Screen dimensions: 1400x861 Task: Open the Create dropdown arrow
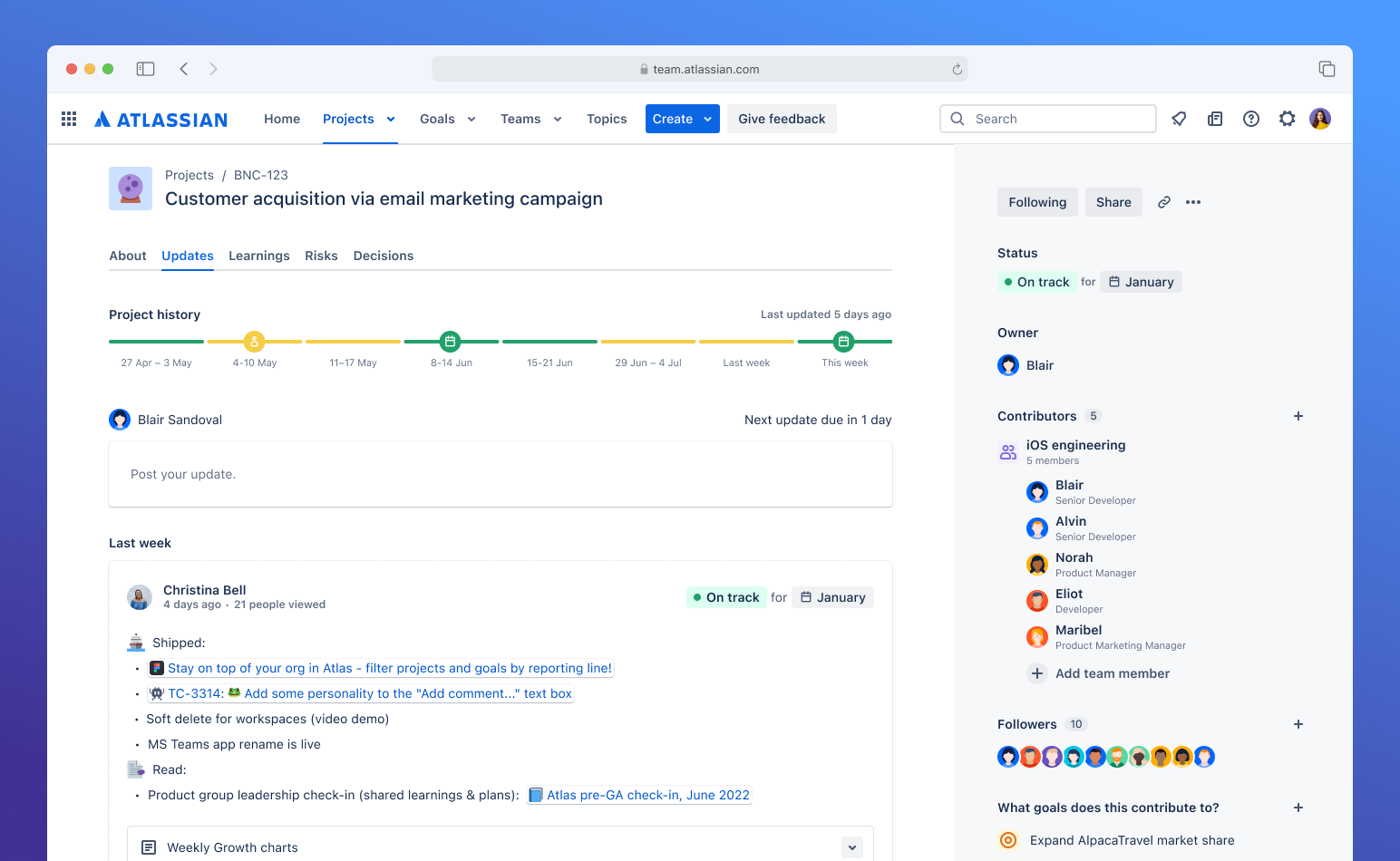tap(708, 119)
